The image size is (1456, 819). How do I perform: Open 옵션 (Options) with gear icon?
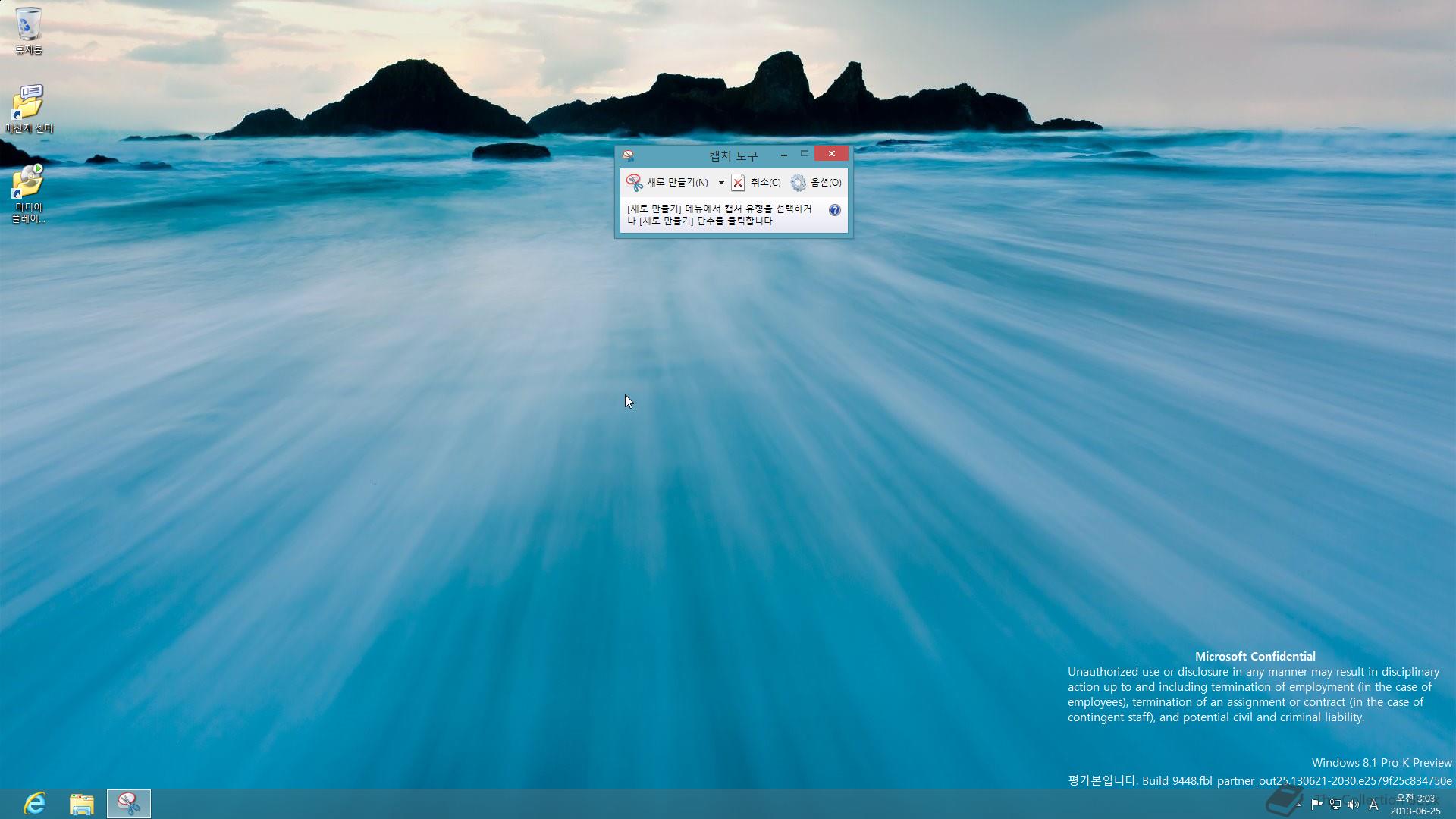click(816, 183)
